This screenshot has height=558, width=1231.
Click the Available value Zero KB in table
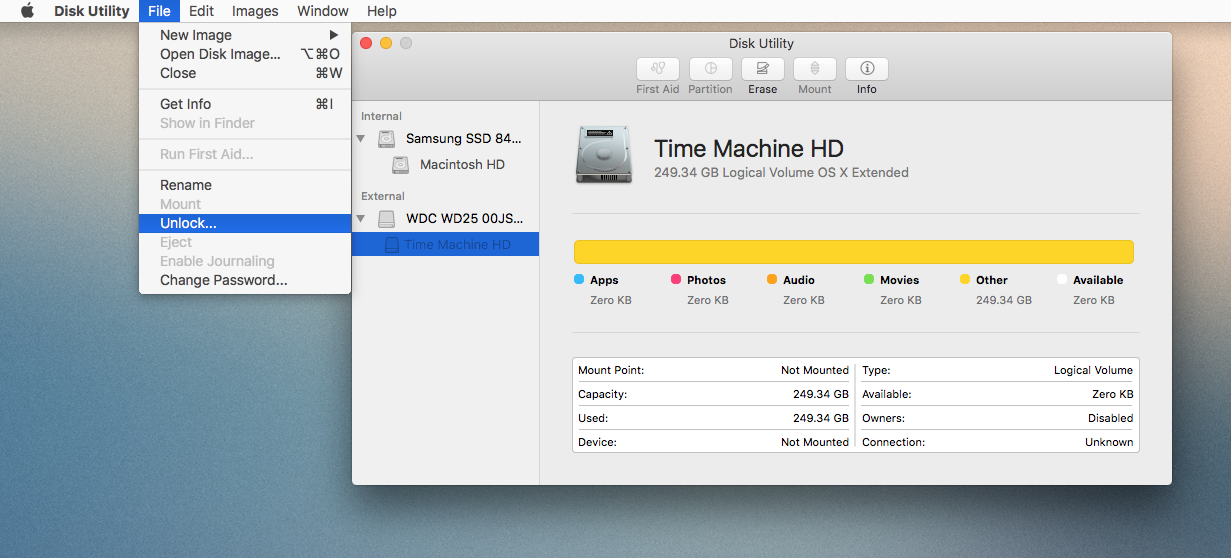pos(1112,394)
